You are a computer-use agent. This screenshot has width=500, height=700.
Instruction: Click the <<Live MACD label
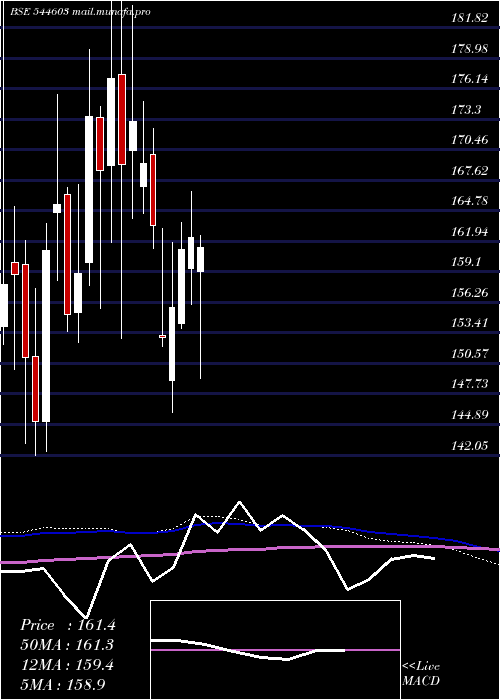tap(421, 674)
